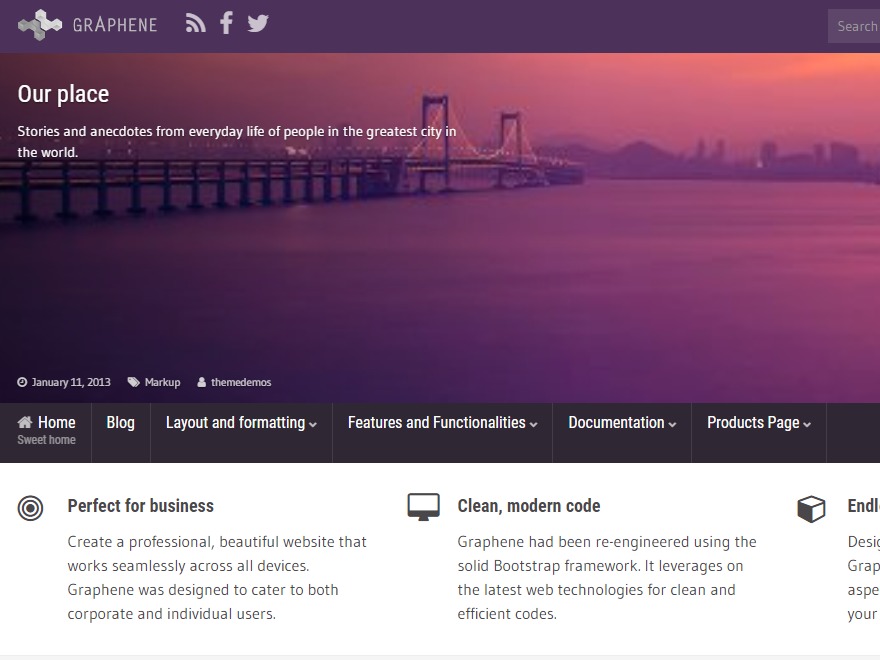Click the Graphene logo icon

tap(40, 23)
